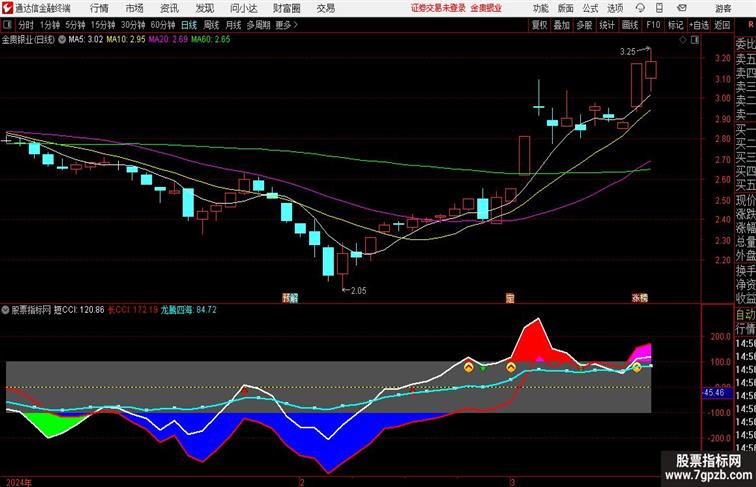Switch to the 5分钟 period tab
The image size is (756, 487).
pyautogui.click(x=75, y=25)
